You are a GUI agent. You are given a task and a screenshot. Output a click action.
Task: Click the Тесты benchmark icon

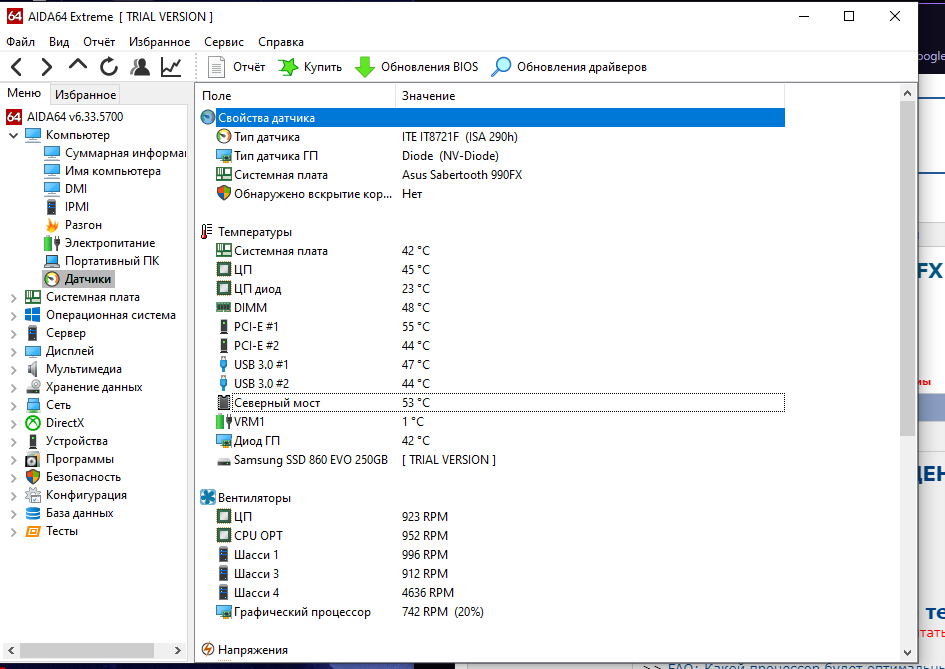[33, 532]
